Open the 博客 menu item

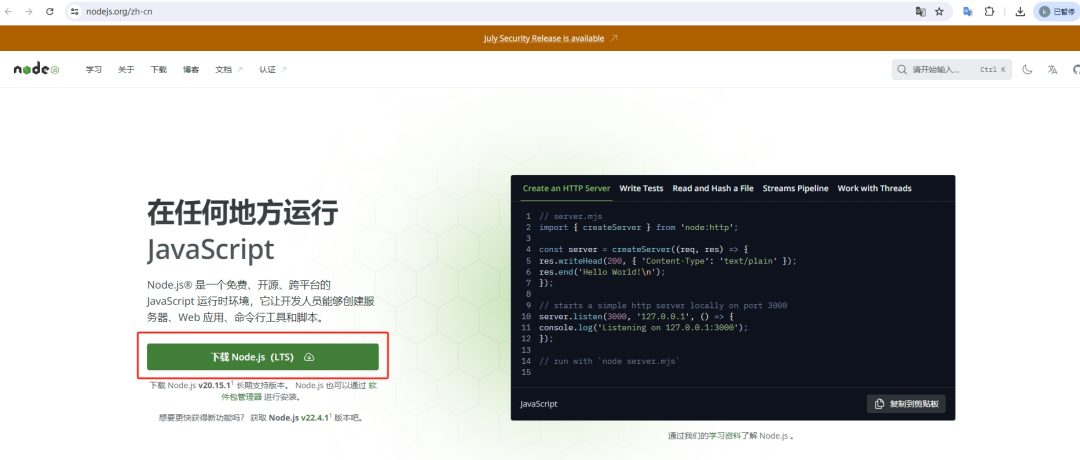(191, 70)
